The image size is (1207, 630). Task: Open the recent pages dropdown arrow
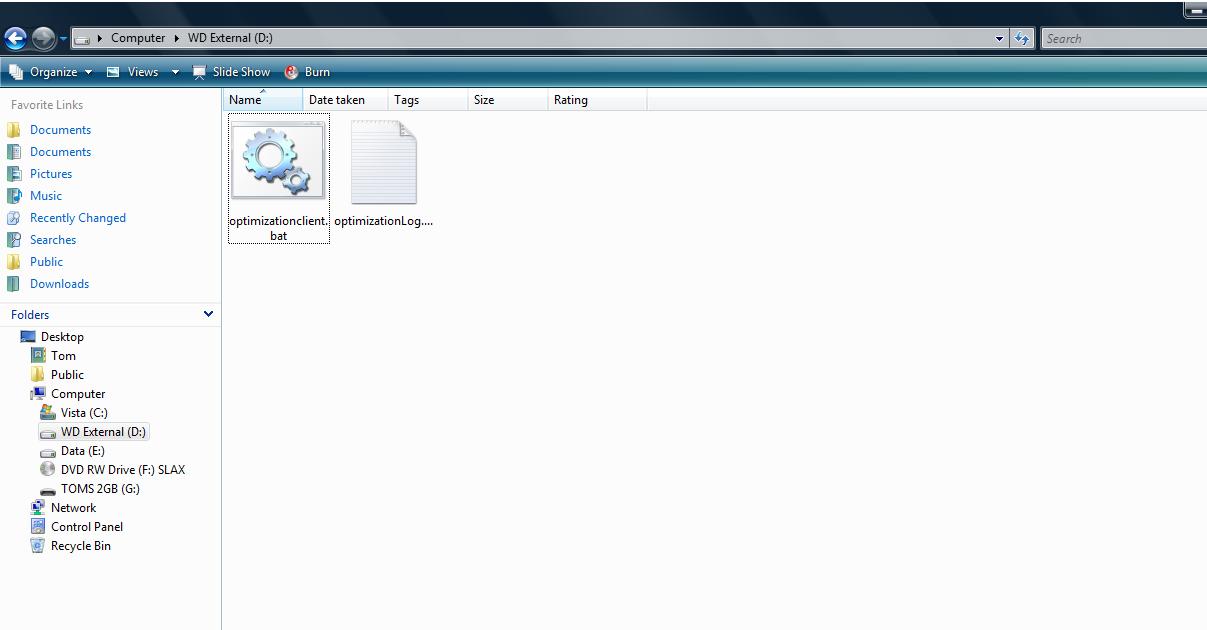point(63,39)
